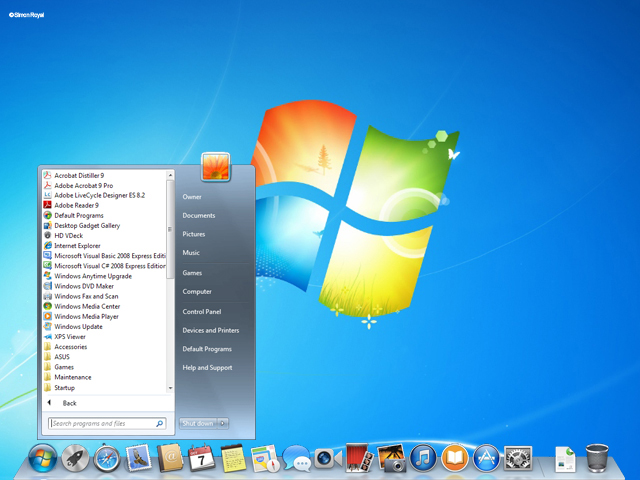The width and height of the screenshot is (640, 480).
Task: Click the programs list scrollbar thumb
Action: click(x=170, y=229)
